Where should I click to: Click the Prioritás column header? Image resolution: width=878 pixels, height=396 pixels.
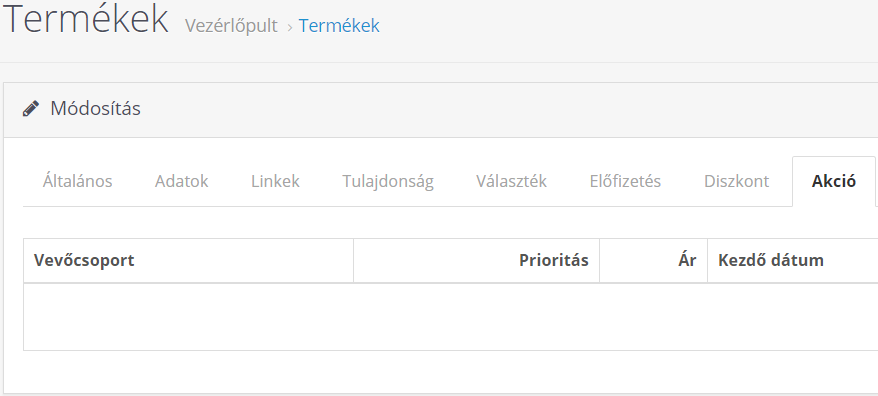click(x=477, y=260)
